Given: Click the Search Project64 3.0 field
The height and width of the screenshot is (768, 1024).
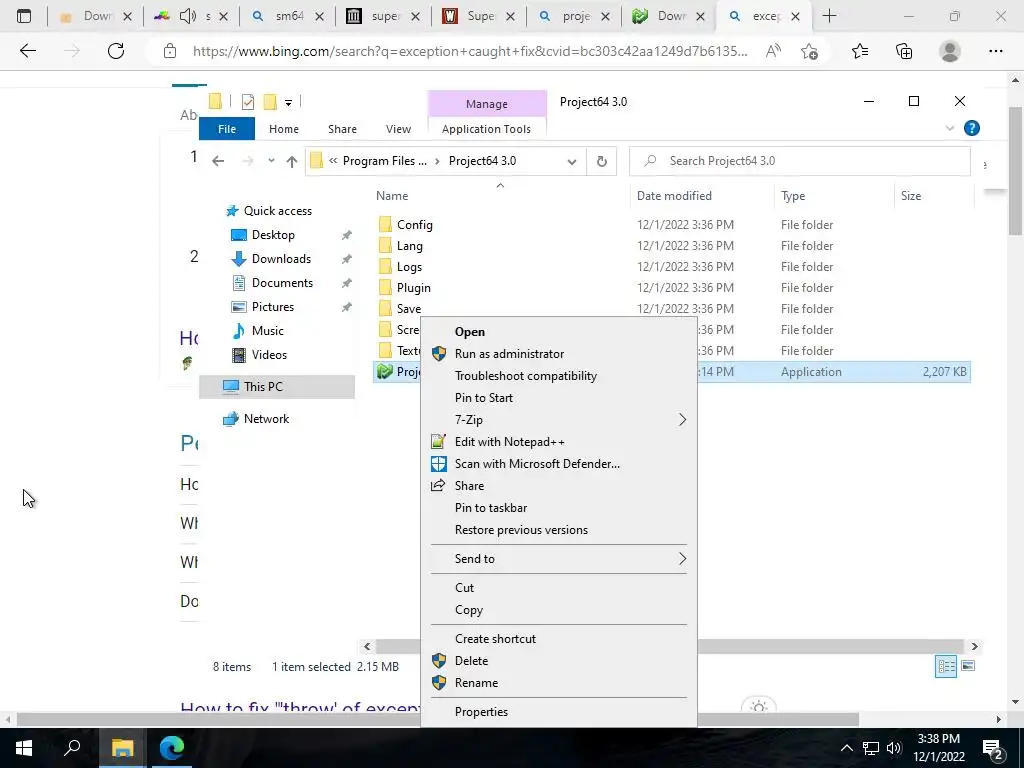Looking at the screenshot, I should pos(799,161).
